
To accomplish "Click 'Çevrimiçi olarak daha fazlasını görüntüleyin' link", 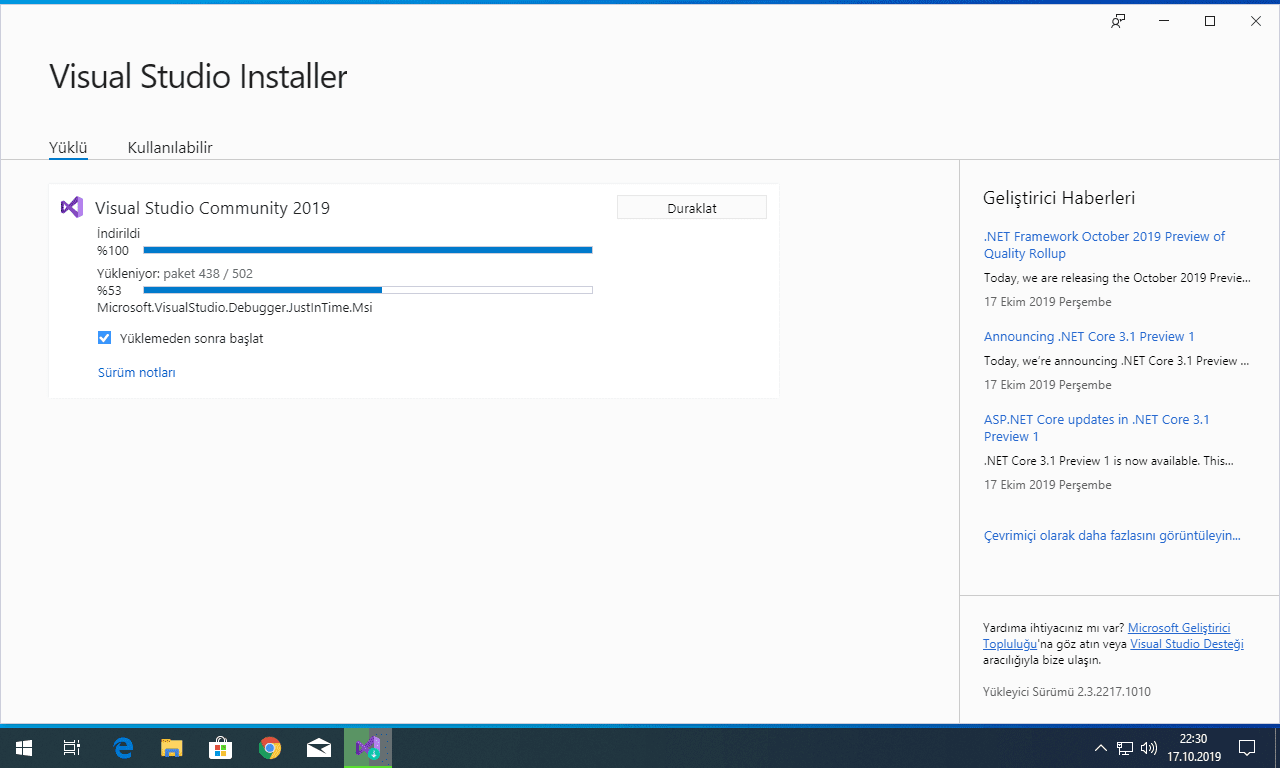I will pos(1112,535).
